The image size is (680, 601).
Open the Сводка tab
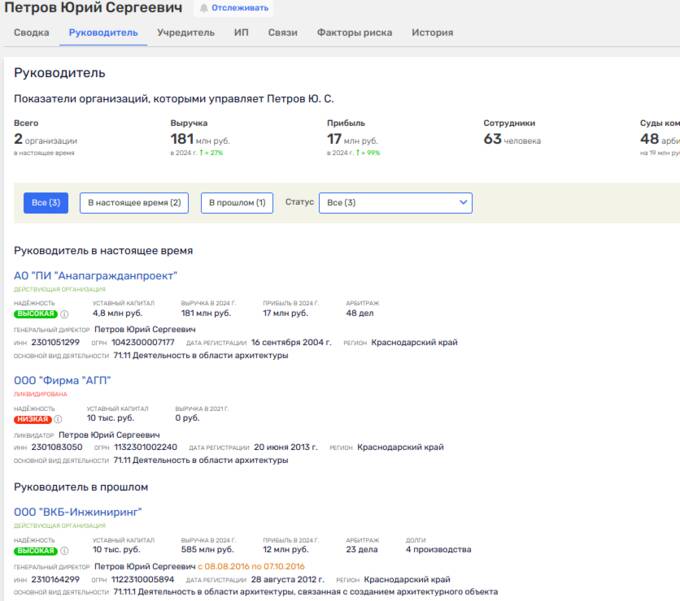click(x=31, y=33)
